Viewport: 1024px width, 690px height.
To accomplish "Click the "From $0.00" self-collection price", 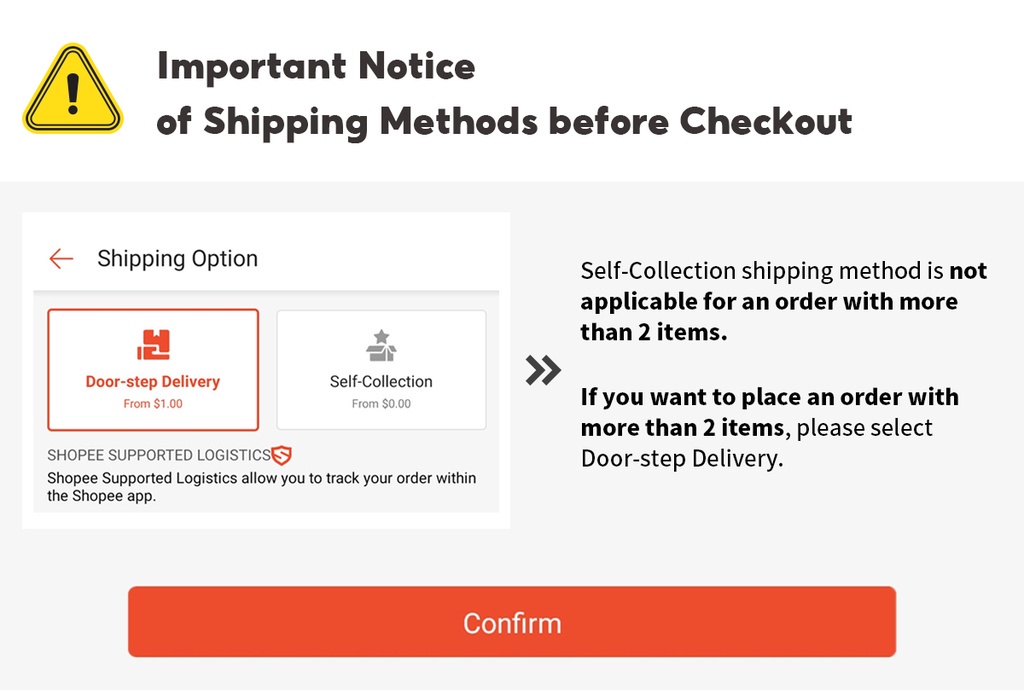I will coord(381,404).
